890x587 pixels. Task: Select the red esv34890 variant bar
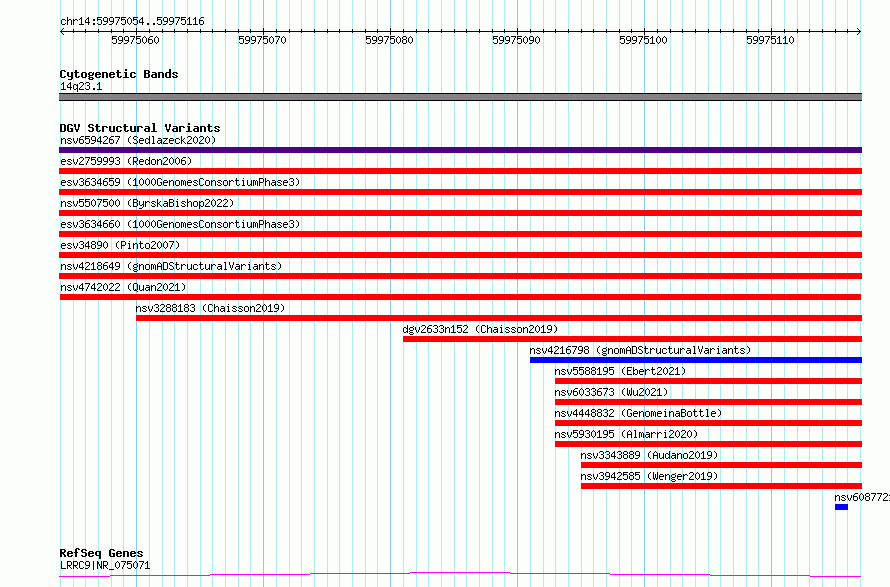point(460,255)
